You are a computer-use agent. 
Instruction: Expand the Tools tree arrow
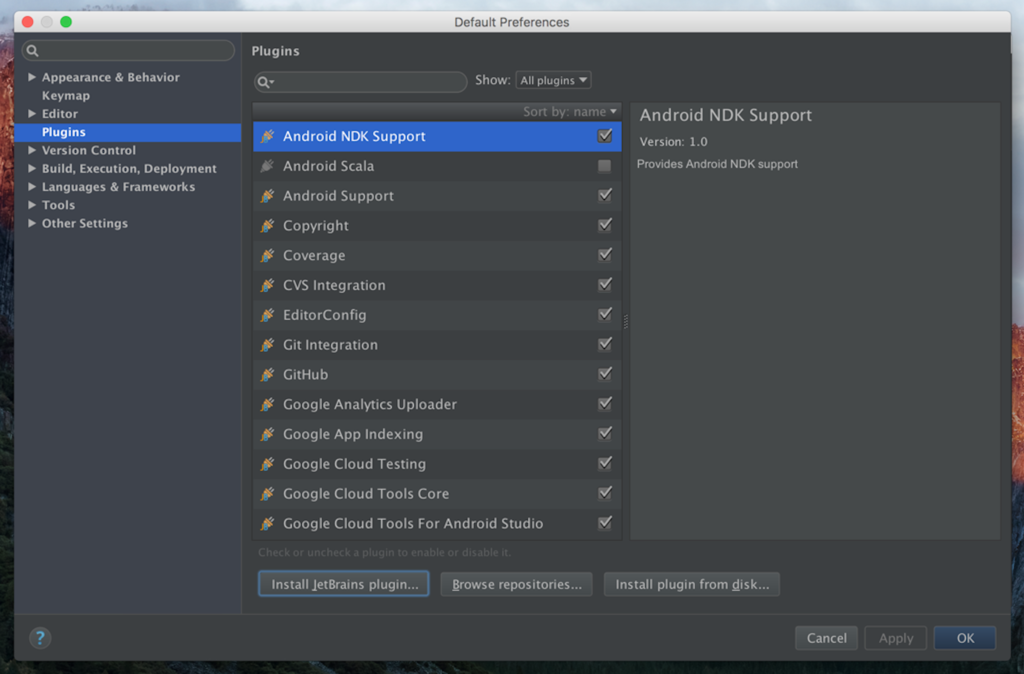click(31, 205)
